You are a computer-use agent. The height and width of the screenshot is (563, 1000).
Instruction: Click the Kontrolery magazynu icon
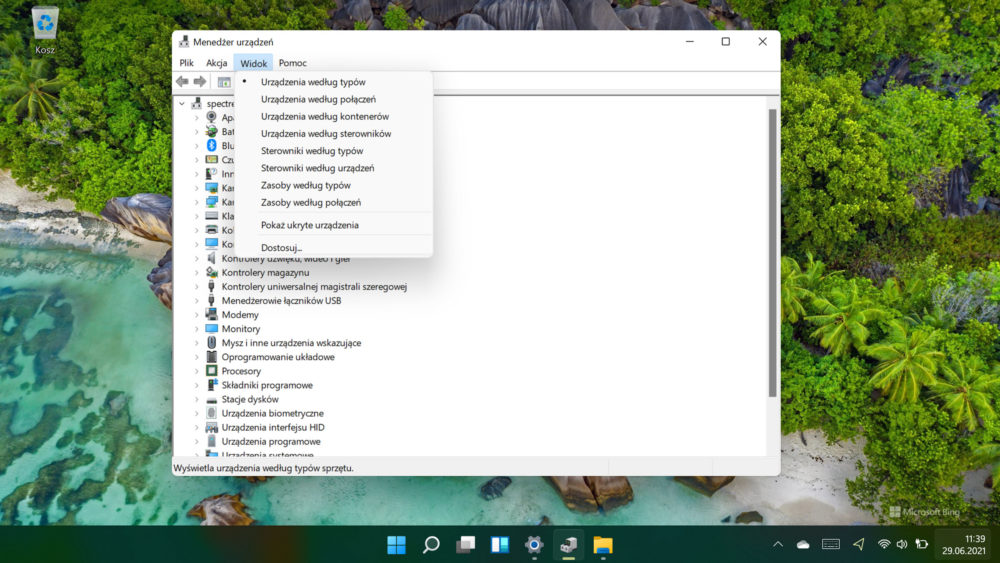pos(212,272)
